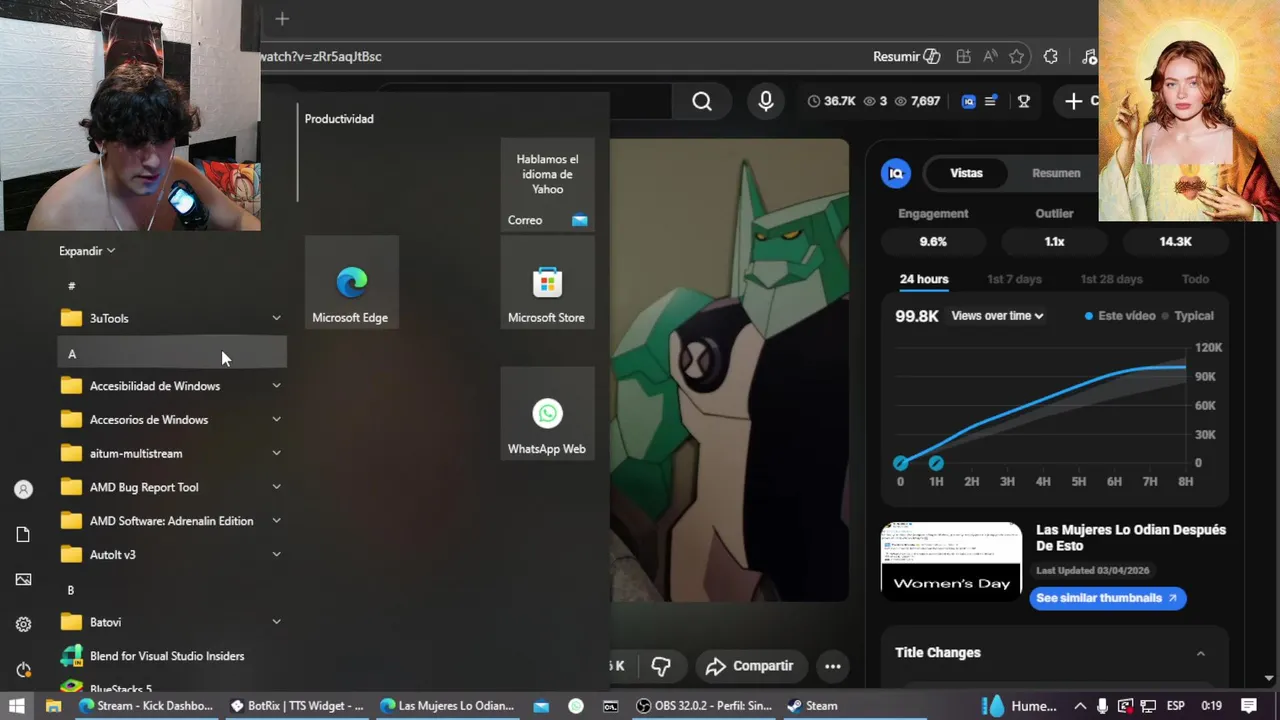This screenshot has width=1280, height=720.
Task: Switch to OBS 32.0.2 taskbar window
Action: point(705,706)
